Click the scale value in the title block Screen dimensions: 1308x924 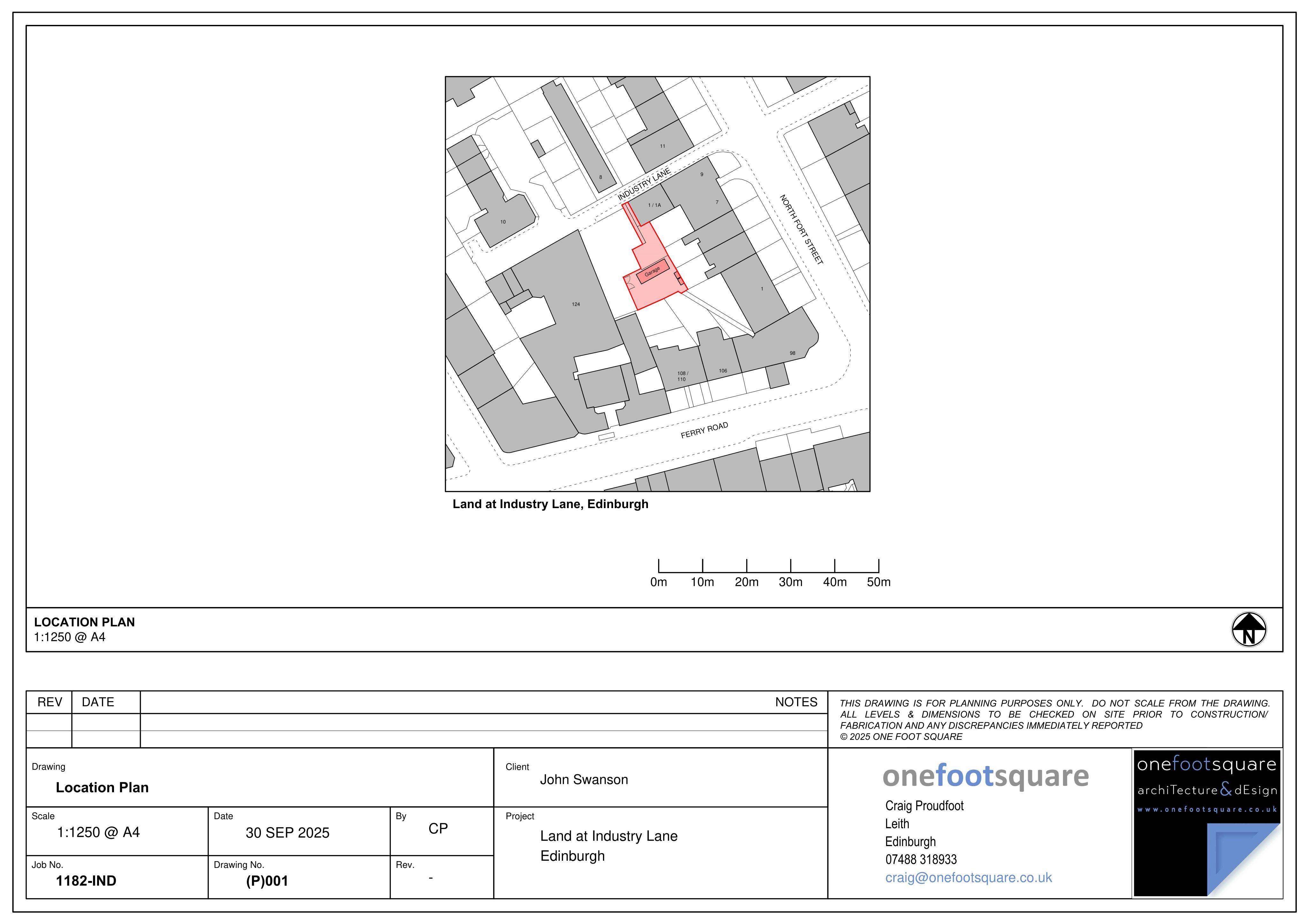(99, 833)
